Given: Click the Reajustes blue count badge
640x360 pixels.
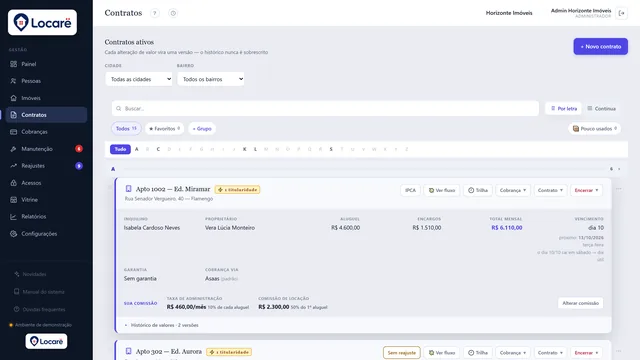Looking at the screenshot, I should tap(79, 166).
